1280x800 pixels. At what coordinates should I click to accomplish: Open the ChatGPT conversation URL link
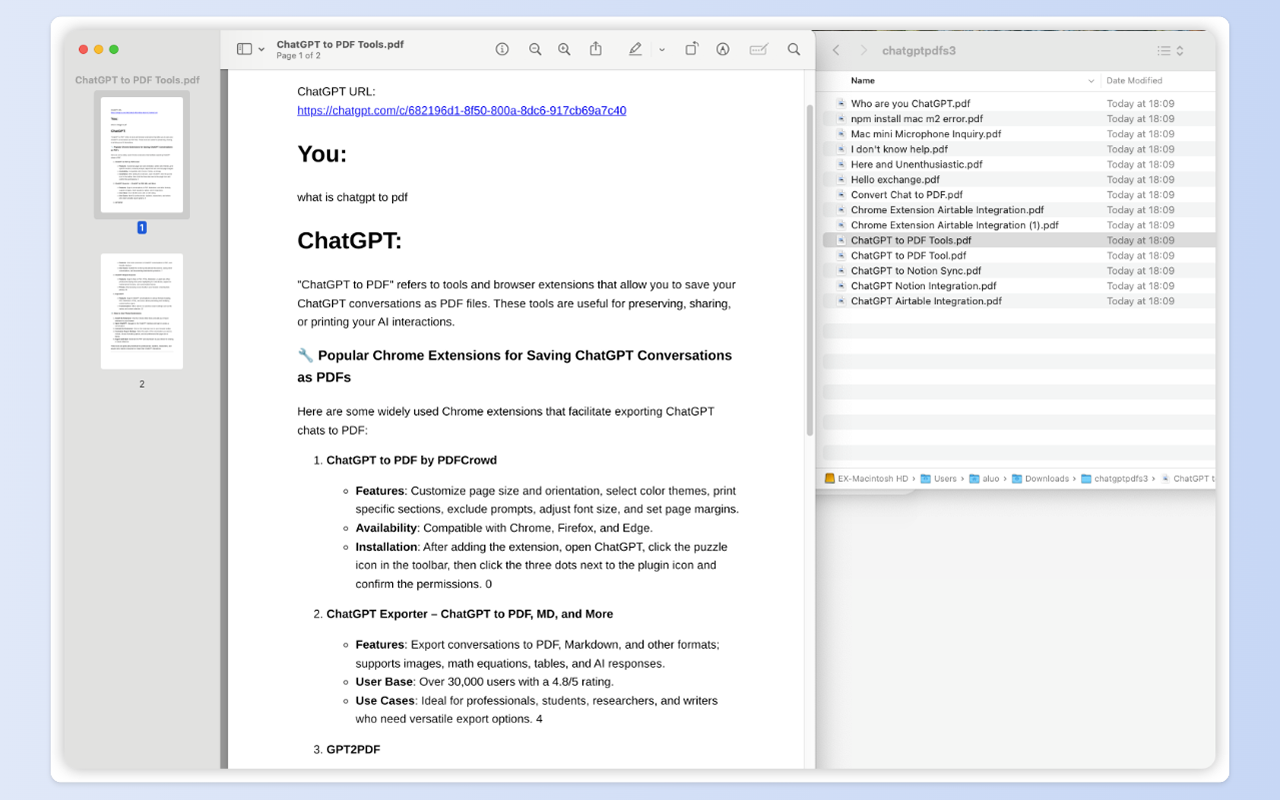pyautogui.click(x=460, y=110)
